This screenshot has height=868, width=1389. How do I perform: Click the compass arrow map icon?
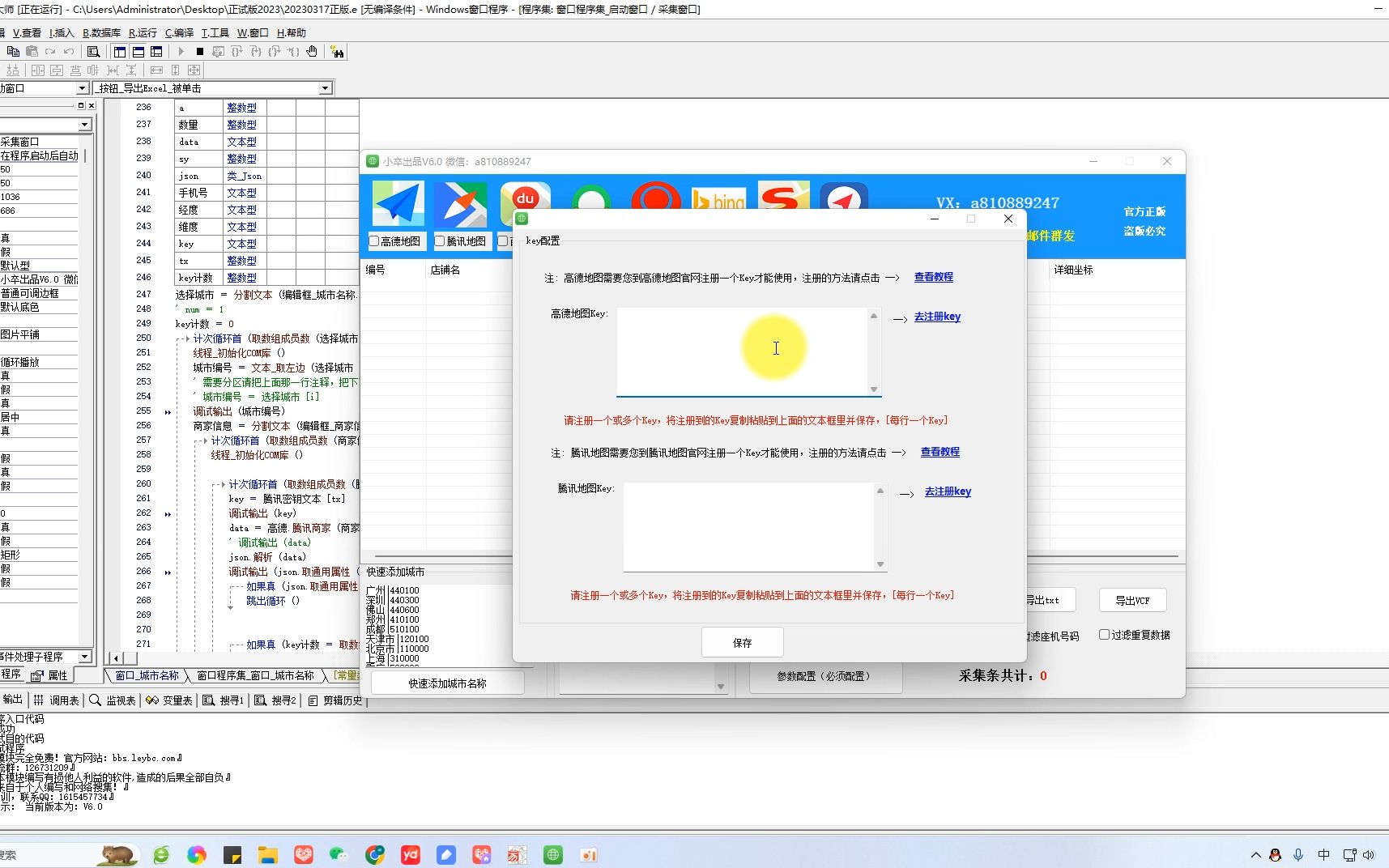(844, 198)
